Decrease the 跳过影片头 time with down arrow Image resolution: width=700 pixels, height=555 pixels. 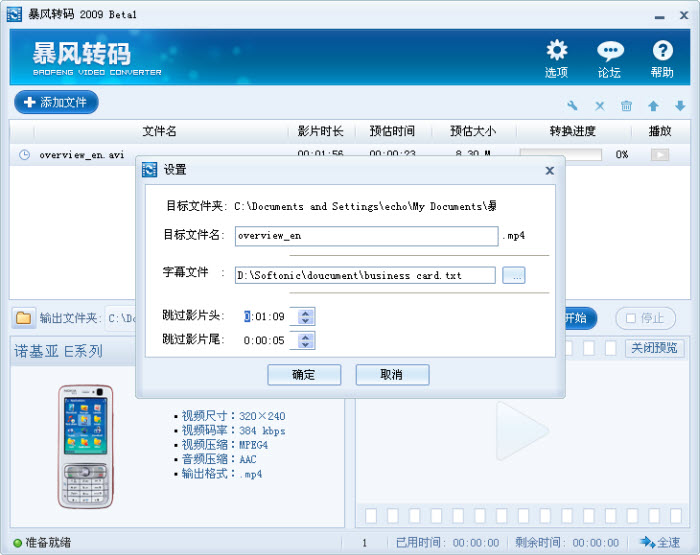click(x=305, y=321)
